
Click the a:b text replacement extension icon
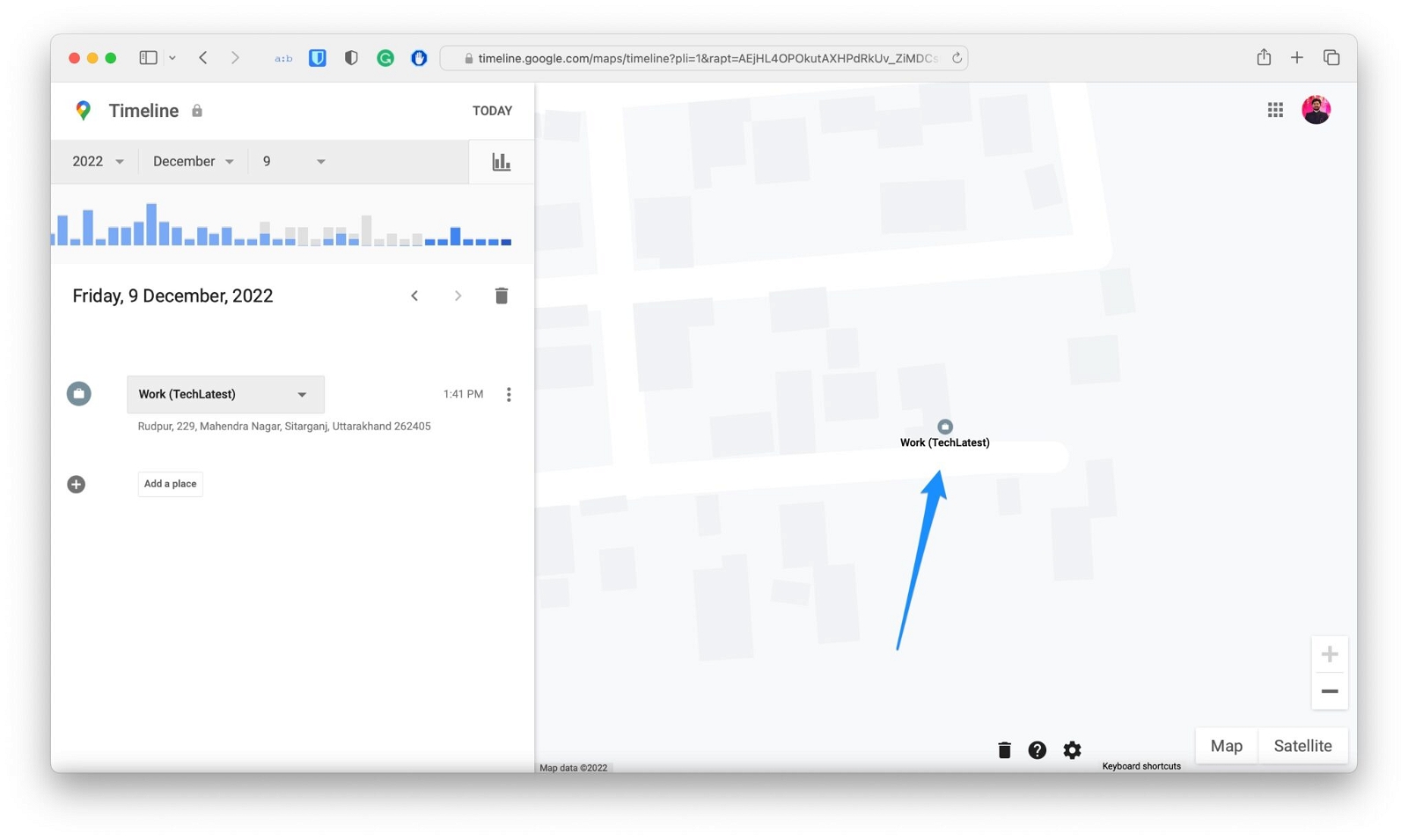pos(283,58)
